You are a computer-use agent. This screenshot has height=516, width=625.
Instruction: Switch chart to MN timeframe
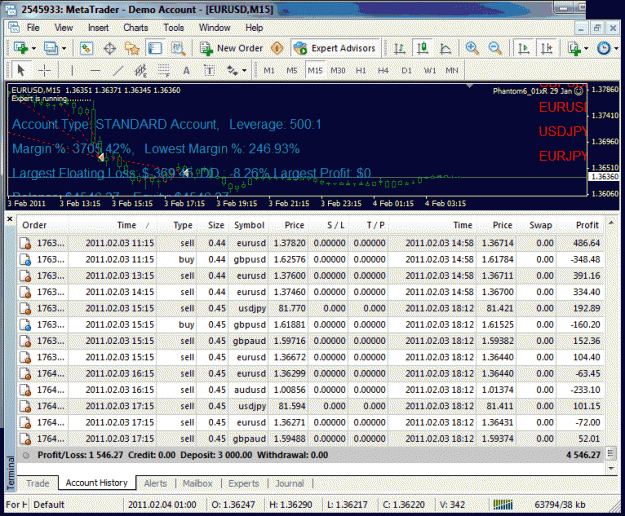click(452, 71)
